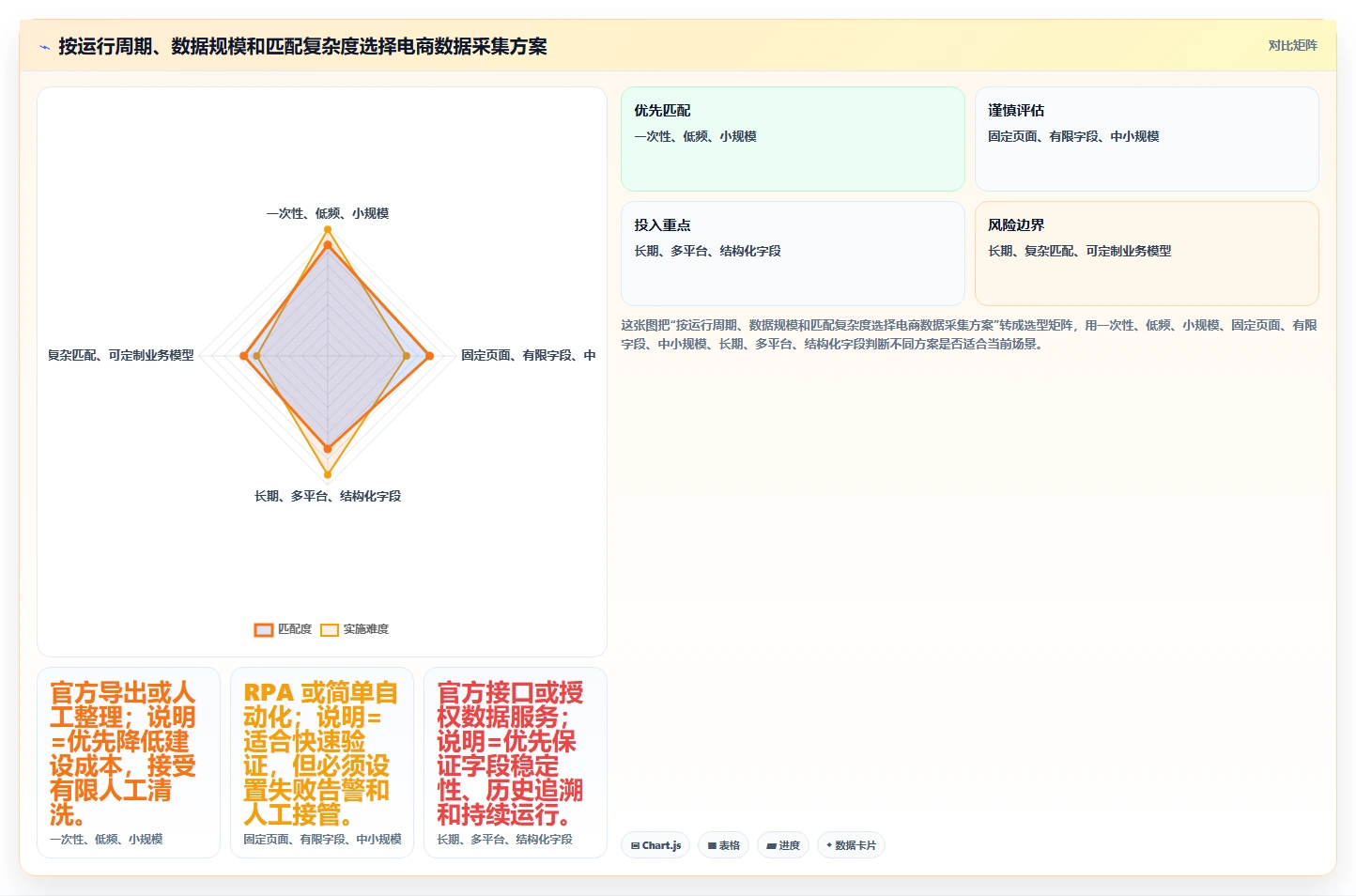Click the top orange radar data point

[x=328, y=245]
